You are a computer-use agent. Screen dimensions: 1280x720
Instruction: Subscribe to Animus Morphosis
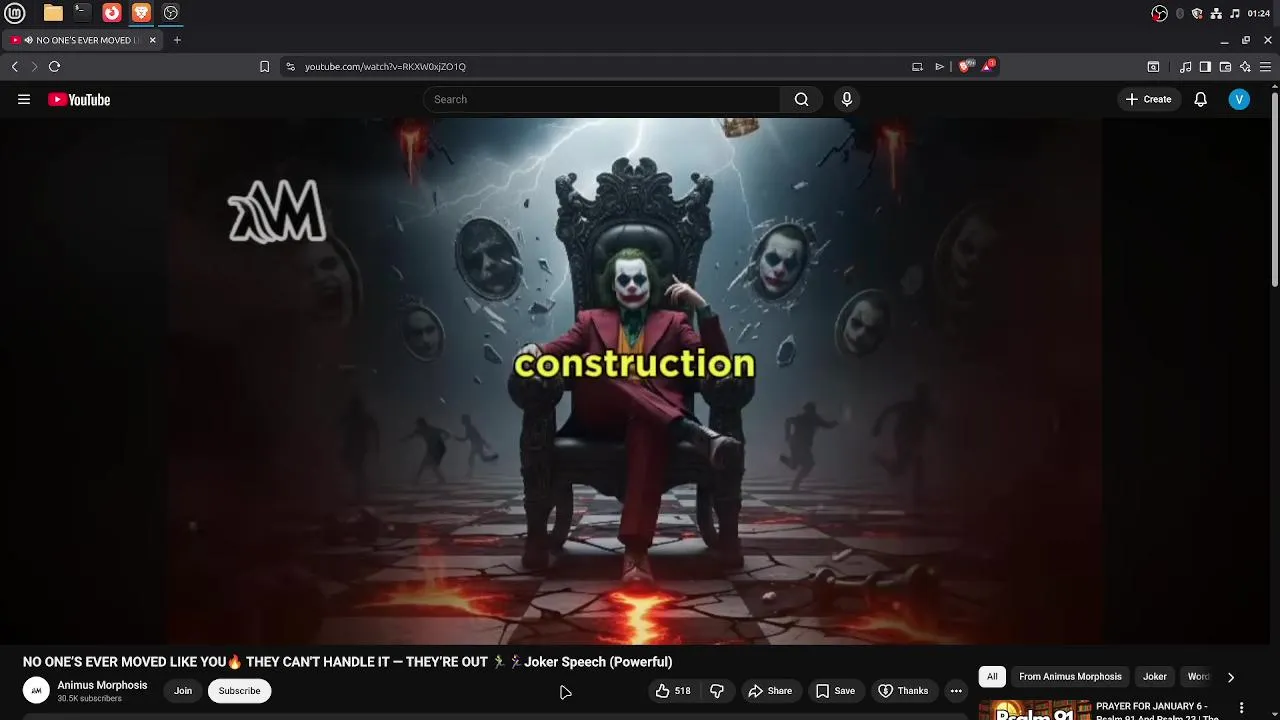click(x=239, y=691)
